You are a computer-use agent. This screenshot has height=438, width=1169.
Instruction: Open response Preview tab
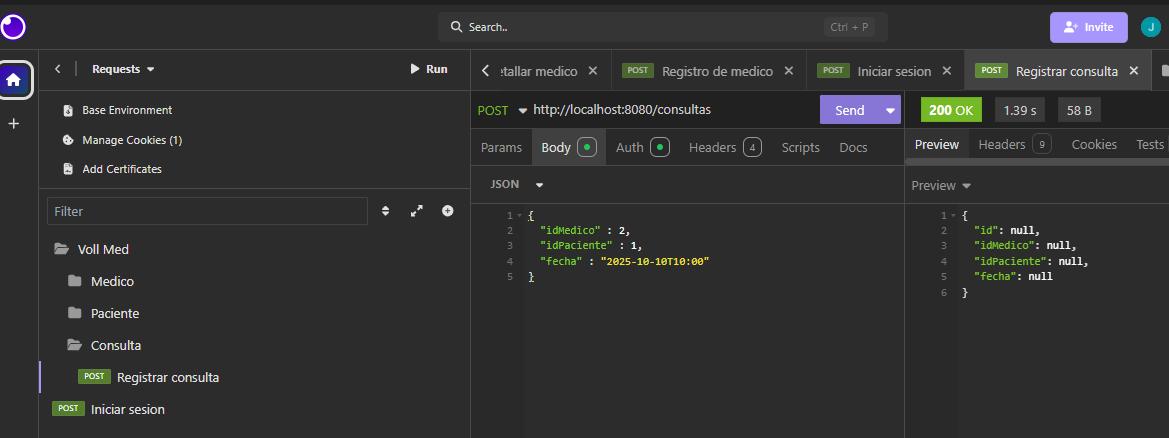(936, 144)
